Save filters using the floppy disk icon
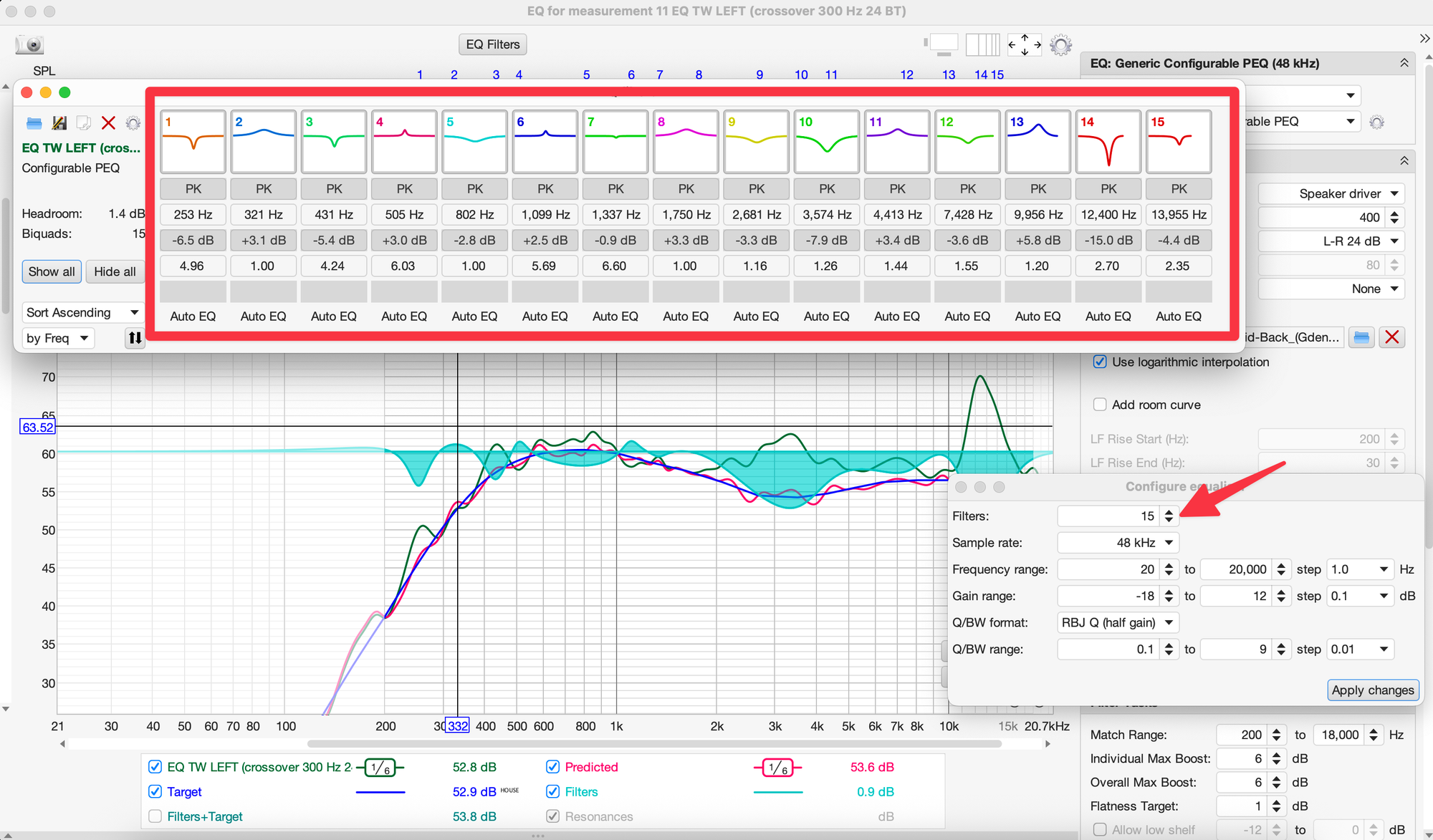 (59, 123)
